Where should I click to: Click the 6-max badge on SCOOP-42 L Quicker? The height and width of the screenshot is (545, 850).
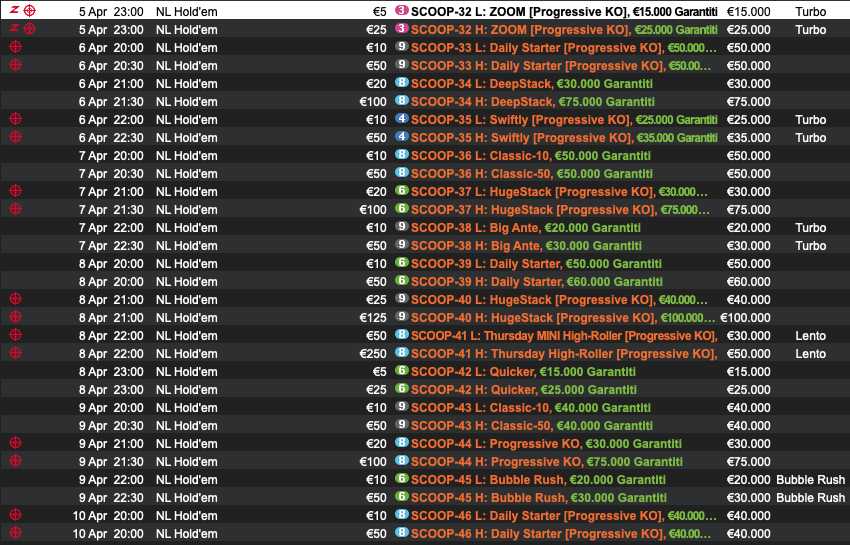[x=401, y=370]
